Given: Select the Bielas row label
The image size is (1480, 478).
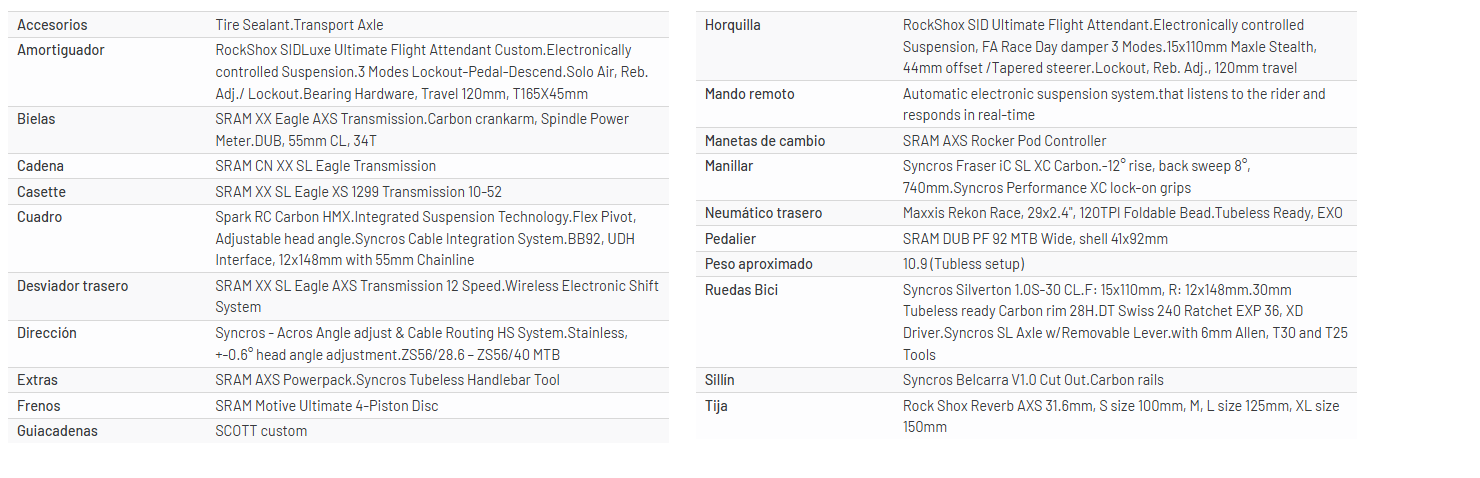Looking at the screenshot, I should coord(36,119).
